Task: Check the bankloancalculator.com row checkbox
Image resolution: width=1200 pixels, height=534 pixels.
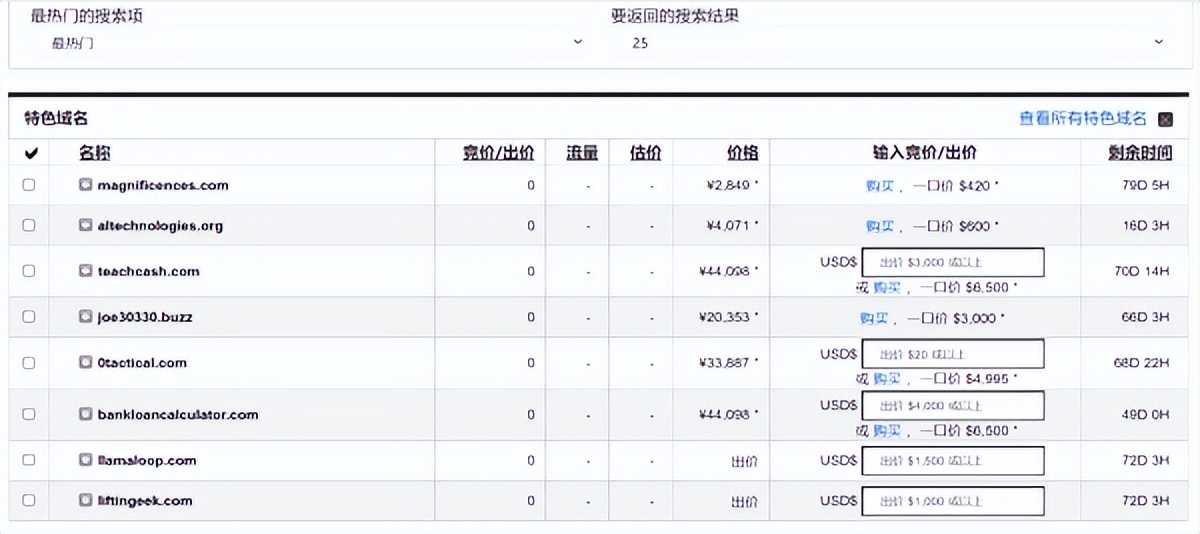Action: coord(29,414)
